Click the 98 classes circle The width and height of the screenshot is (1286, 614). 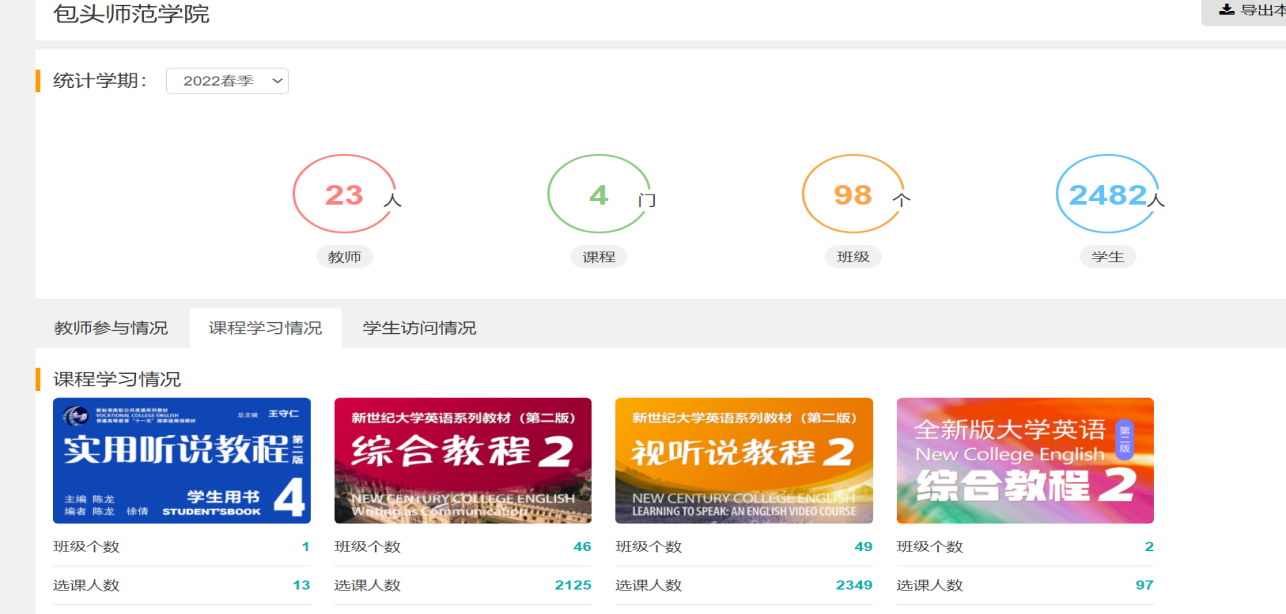click(853, 194)
